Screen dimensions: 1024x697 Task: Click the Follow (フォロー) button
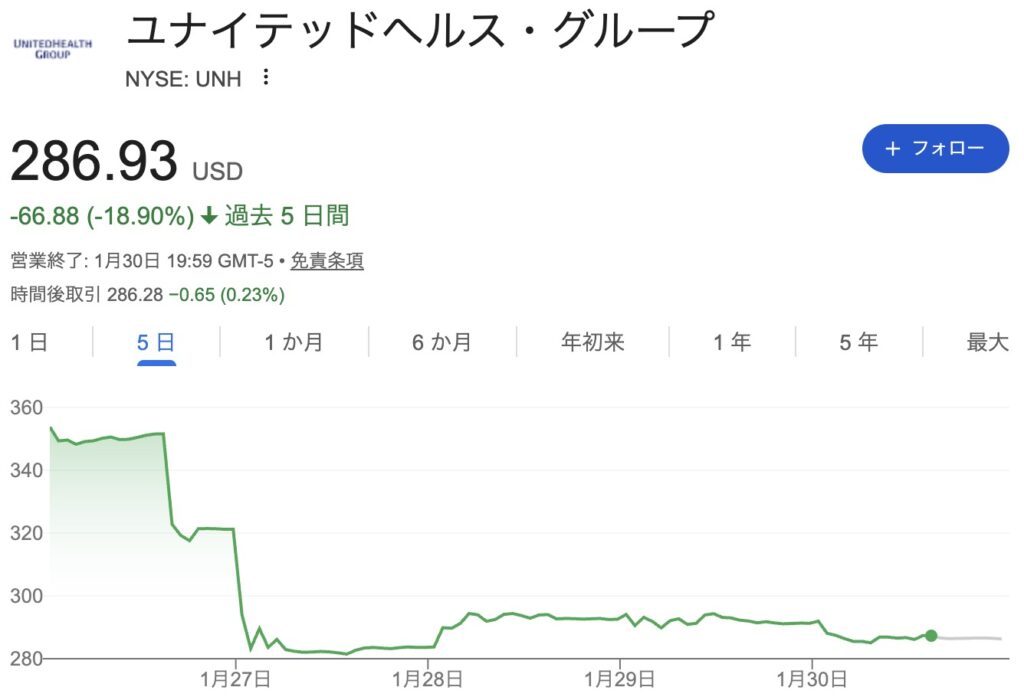[x=935, y=148]
